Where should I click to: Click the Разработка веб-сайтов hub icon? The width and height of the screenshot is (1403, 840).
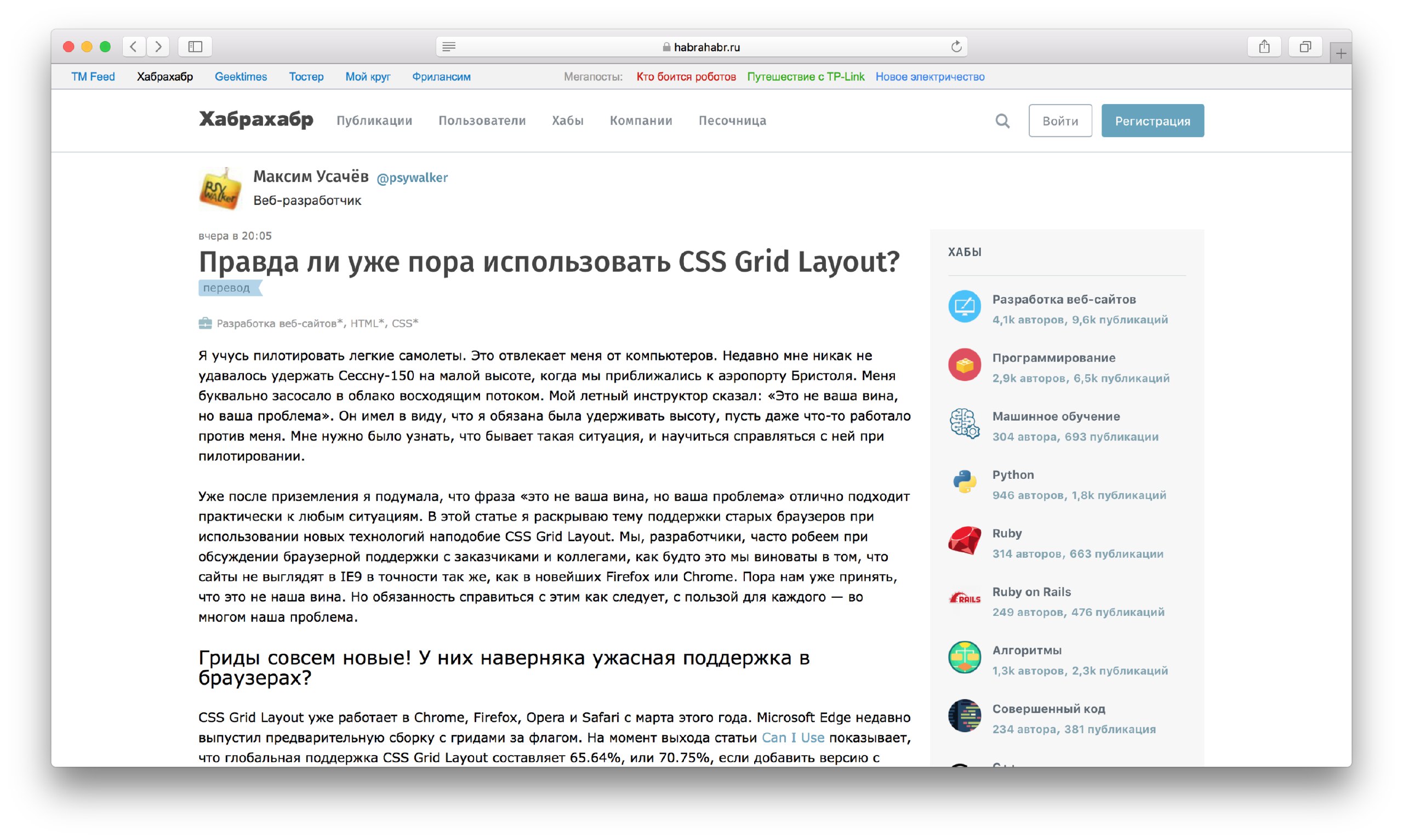point(965,306)
